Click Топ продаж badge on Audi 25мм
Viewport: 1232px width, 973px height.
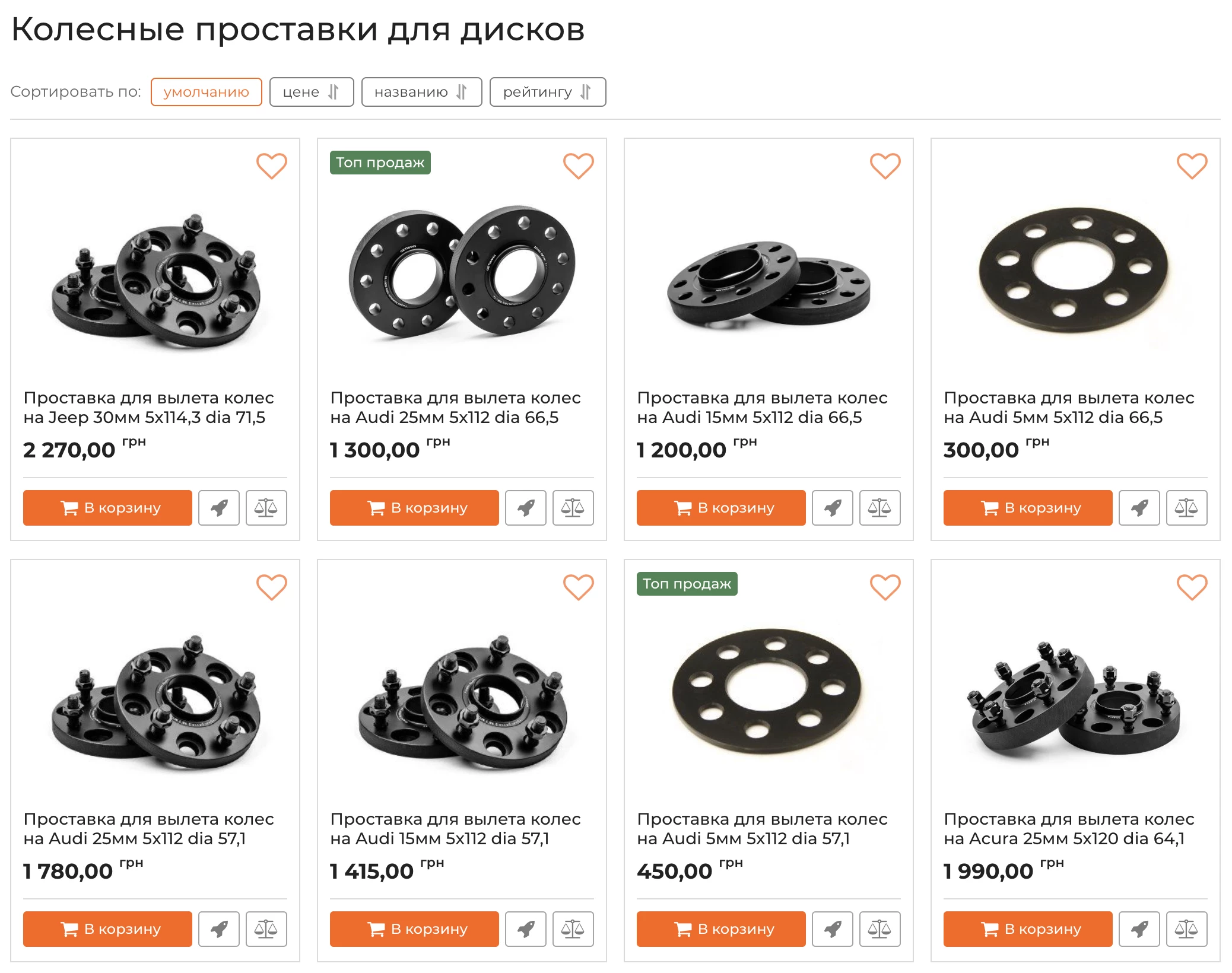tap(380, 163)
